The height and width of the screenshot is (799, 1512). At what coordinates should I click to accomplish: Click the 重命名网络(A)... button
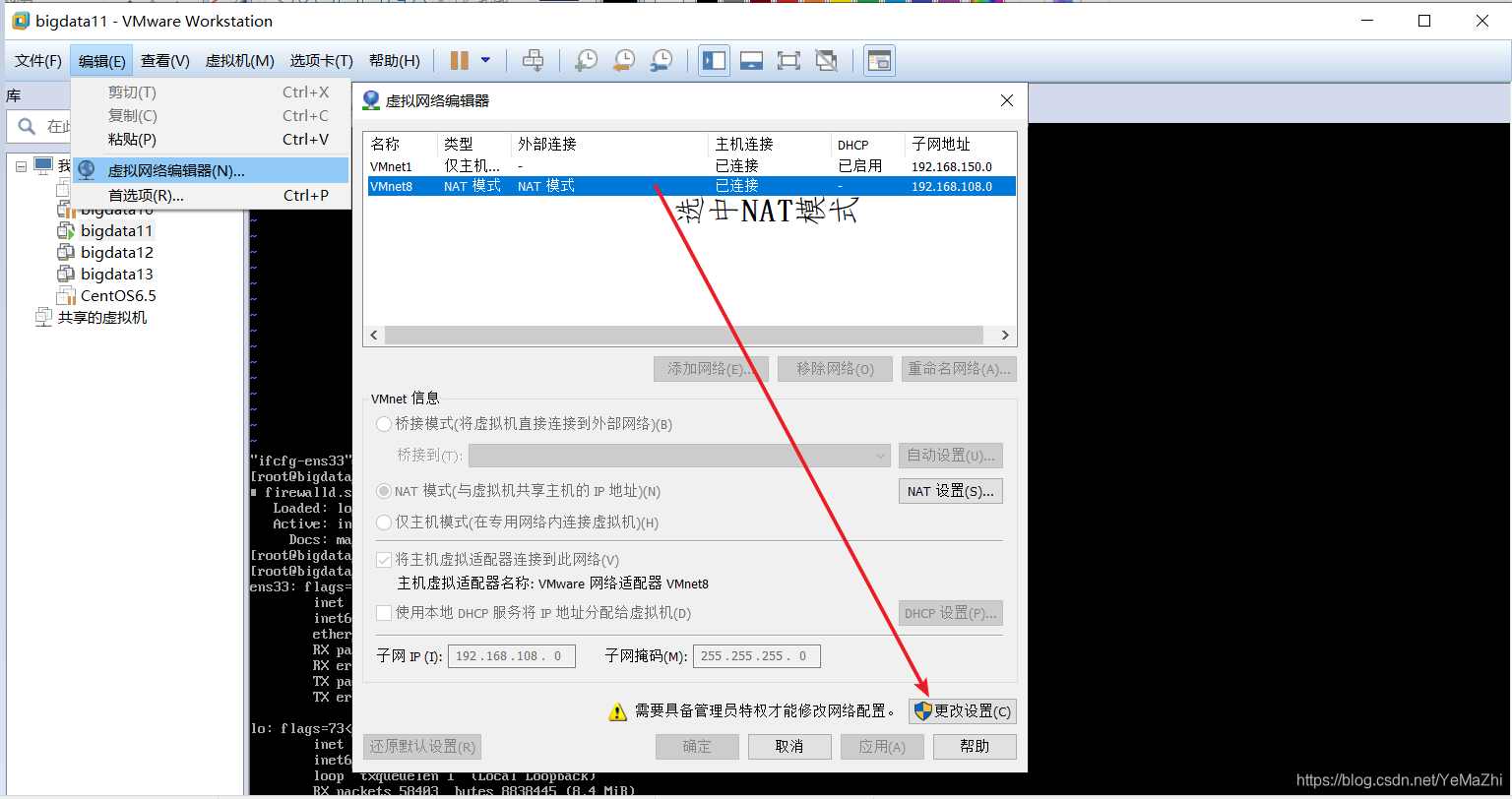coord(959,369)
